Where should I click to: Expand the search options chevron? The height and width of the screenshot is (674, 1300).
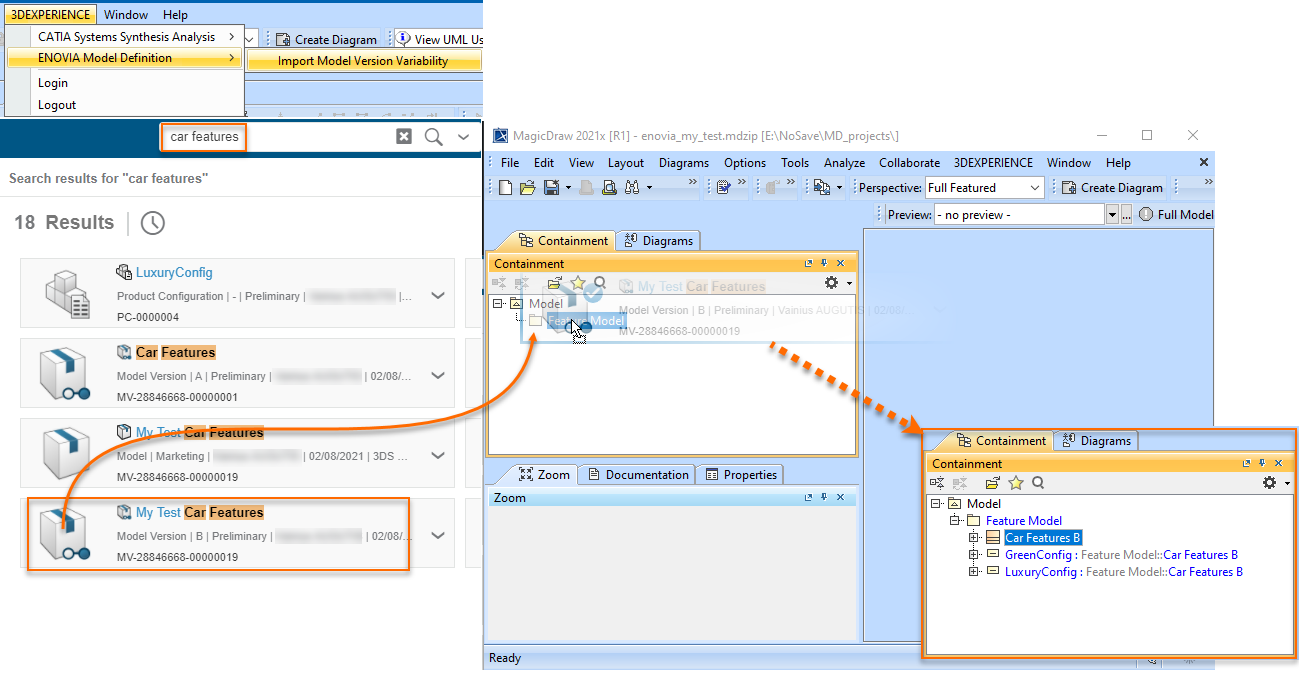click(463, 137)
